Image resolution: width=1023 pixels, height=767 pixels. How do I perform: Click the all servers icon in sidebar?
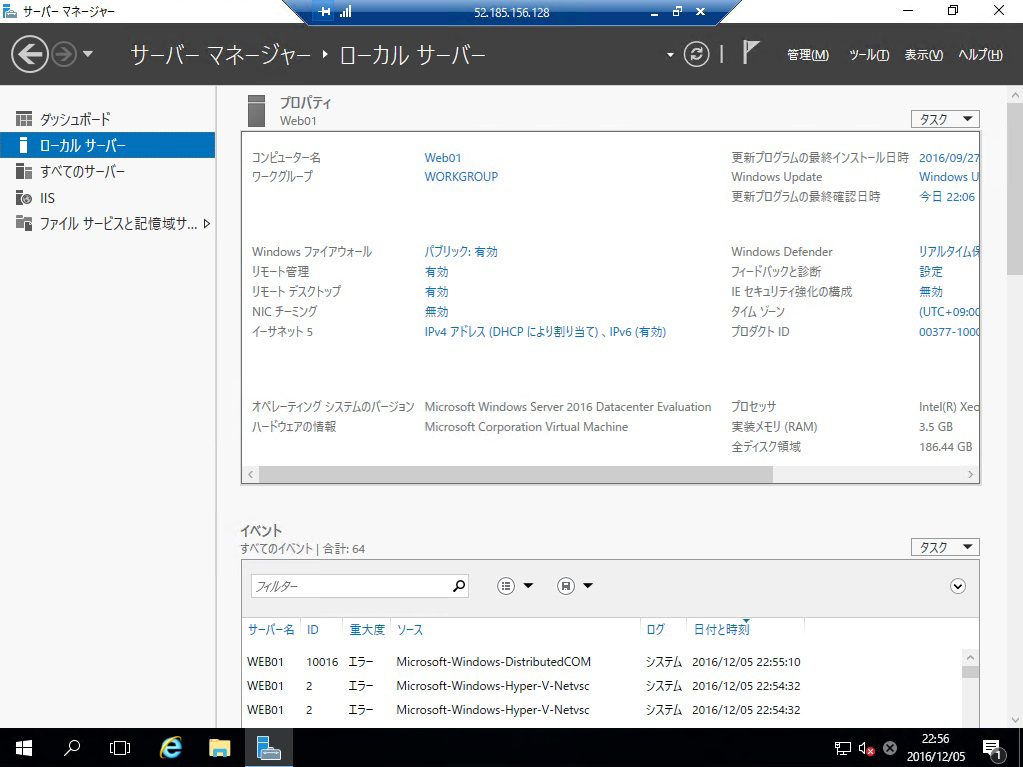(24, 171)
